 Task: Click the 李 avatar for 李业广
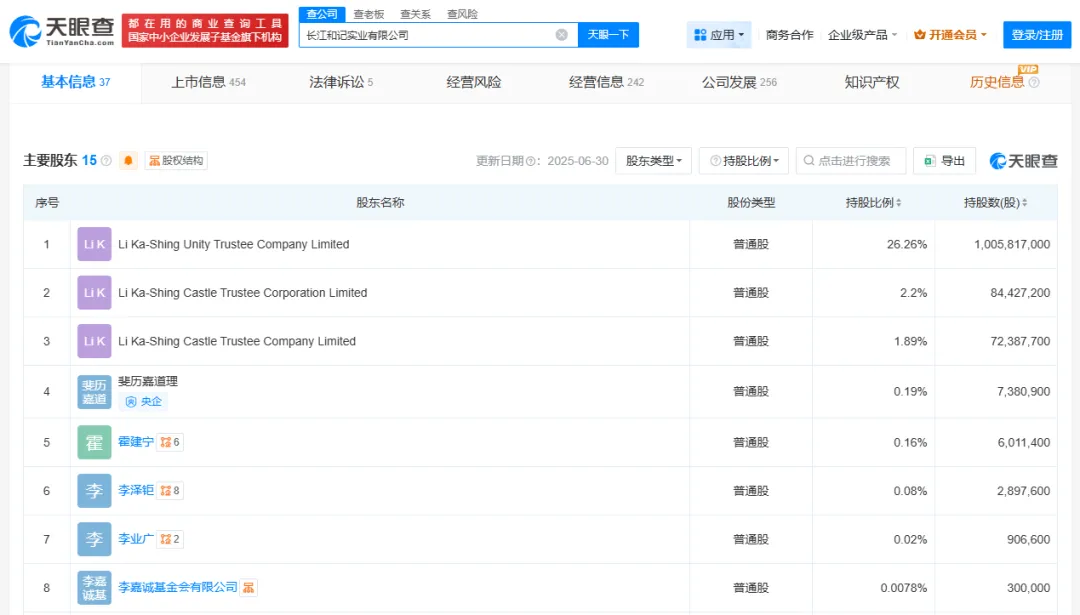94,539
